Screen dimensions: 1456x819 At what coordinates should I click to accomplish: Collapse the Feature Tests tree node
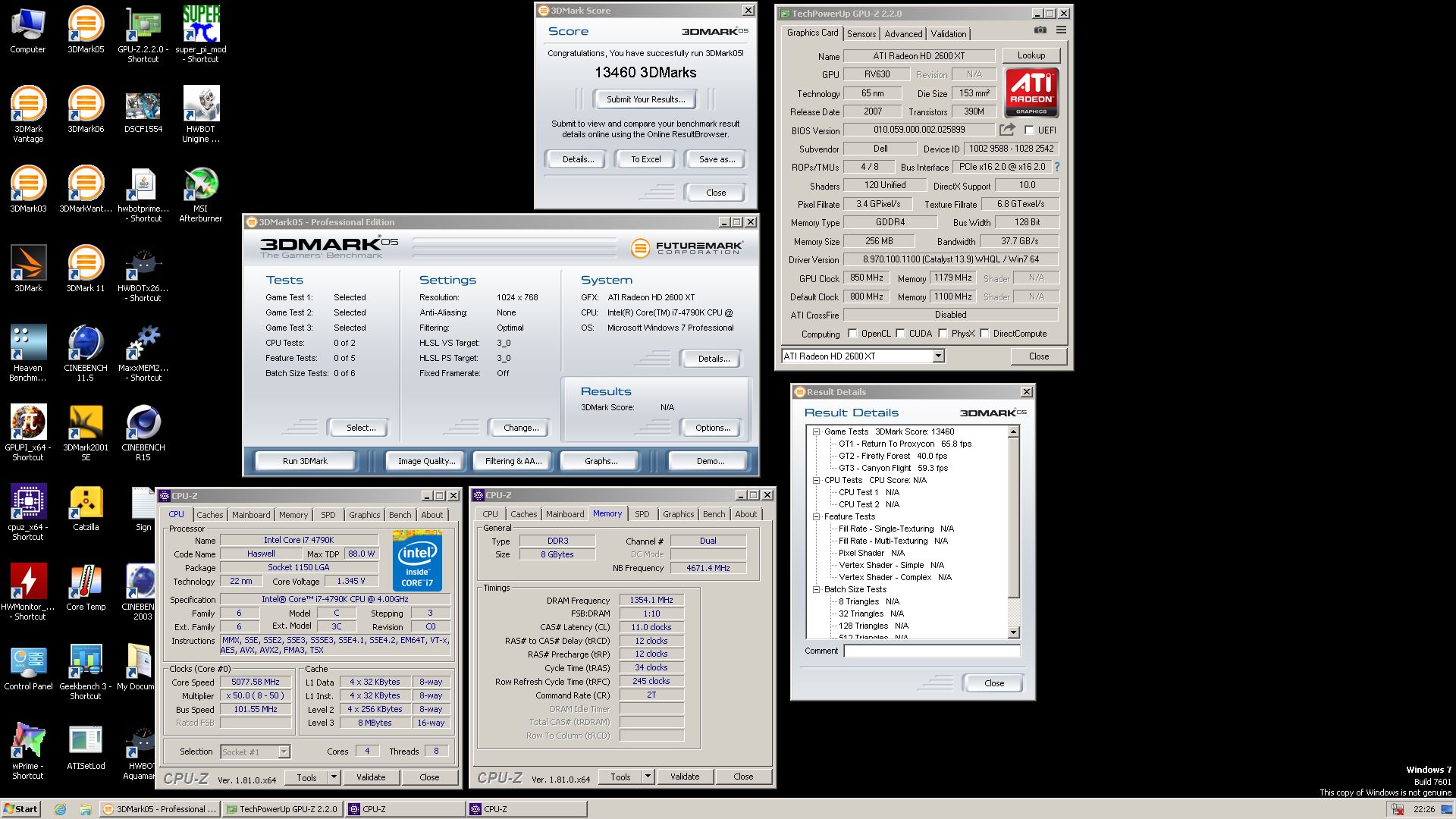817,516
